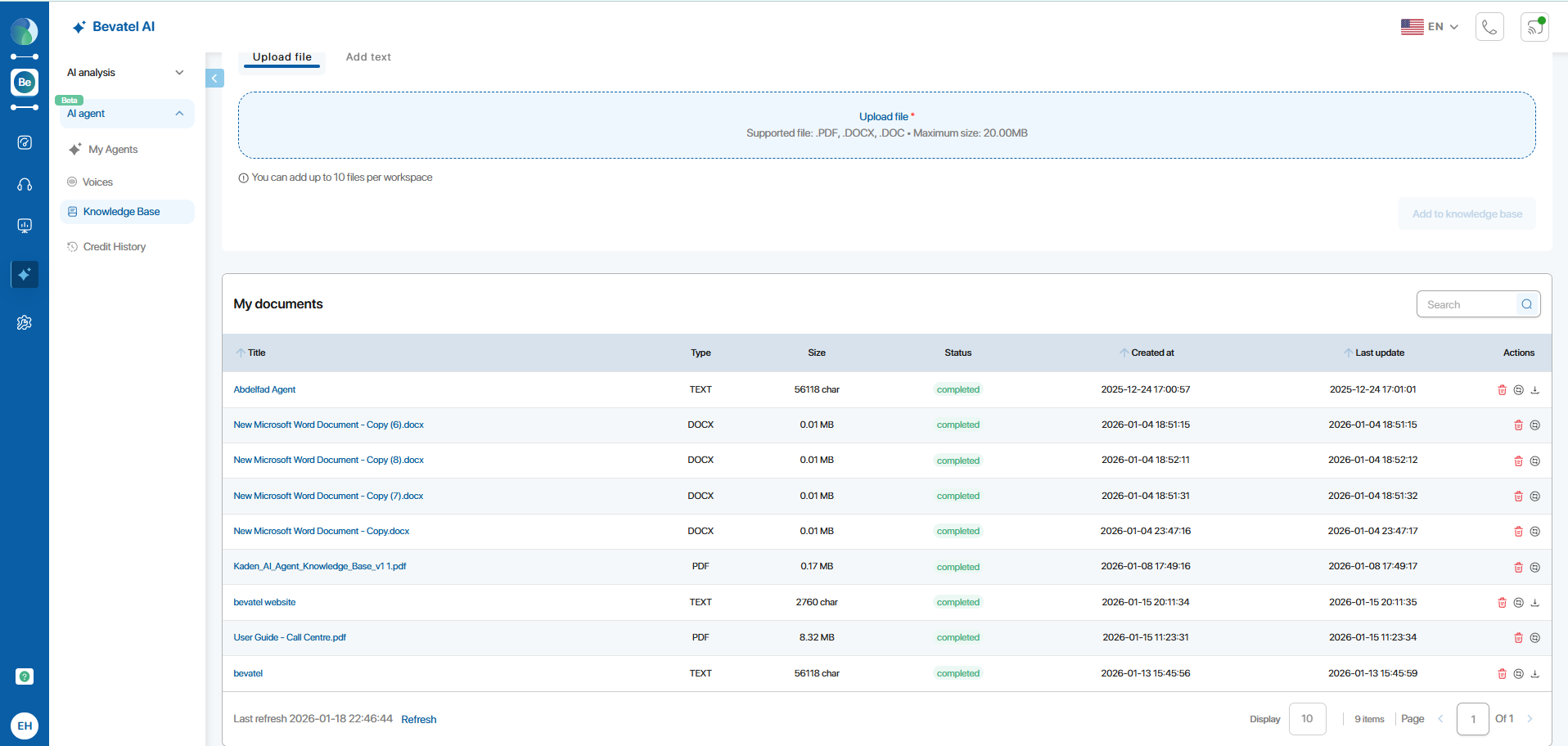Download the bevatel website document
Image resolution: width=1568 pixels, height=746 pixels.
(x=1535, y=603)
